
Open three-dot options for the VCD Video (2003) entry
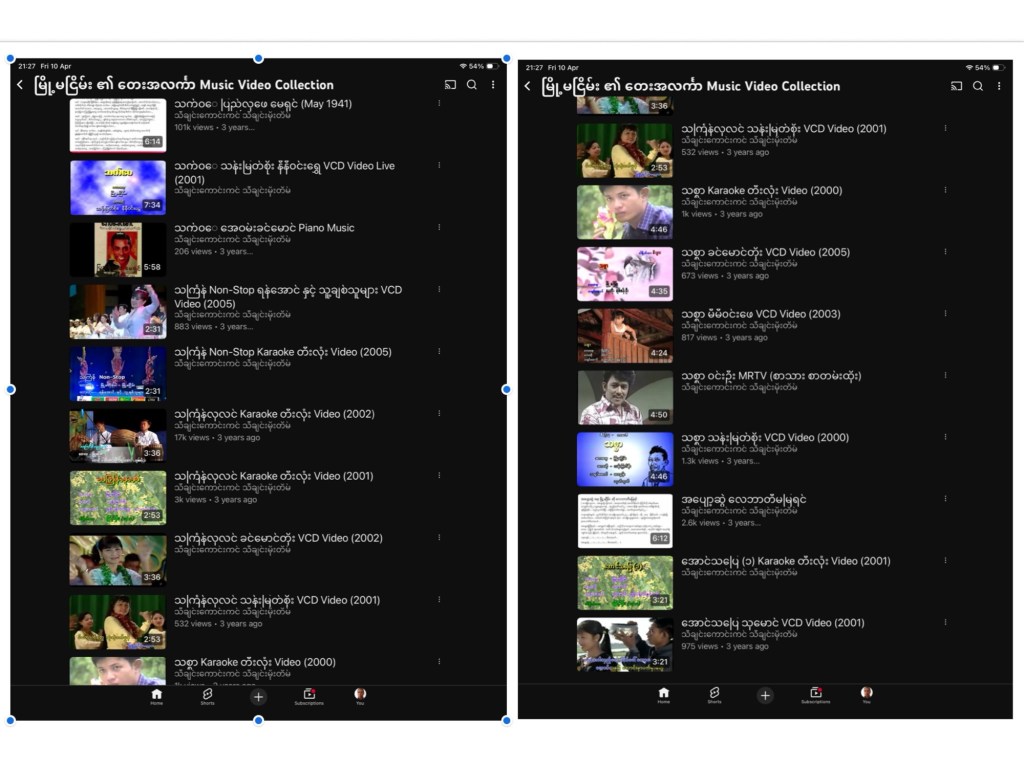(945, 314)
